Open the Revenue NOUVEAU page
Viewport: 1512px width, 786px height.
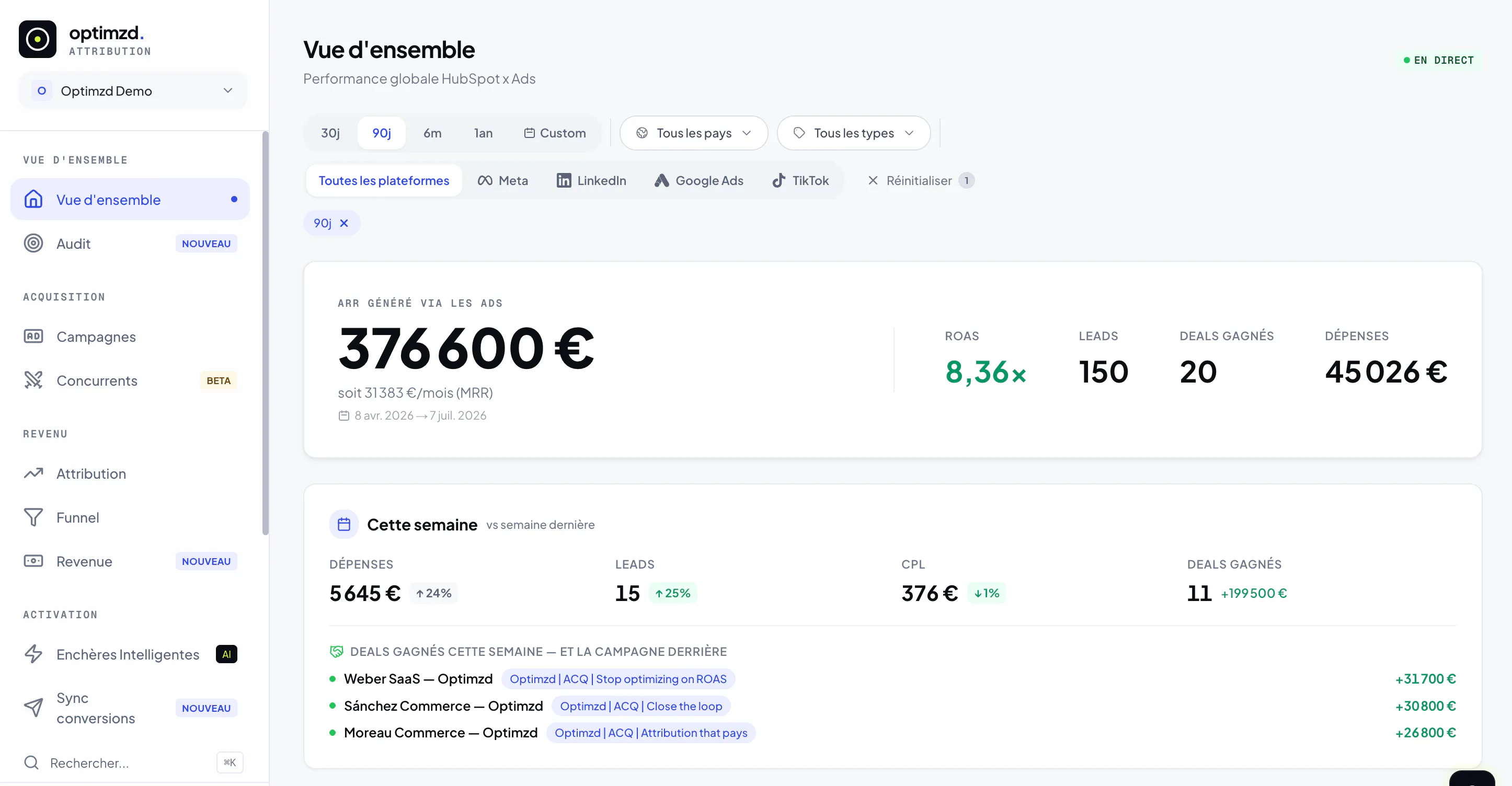[x=130, y=561]
